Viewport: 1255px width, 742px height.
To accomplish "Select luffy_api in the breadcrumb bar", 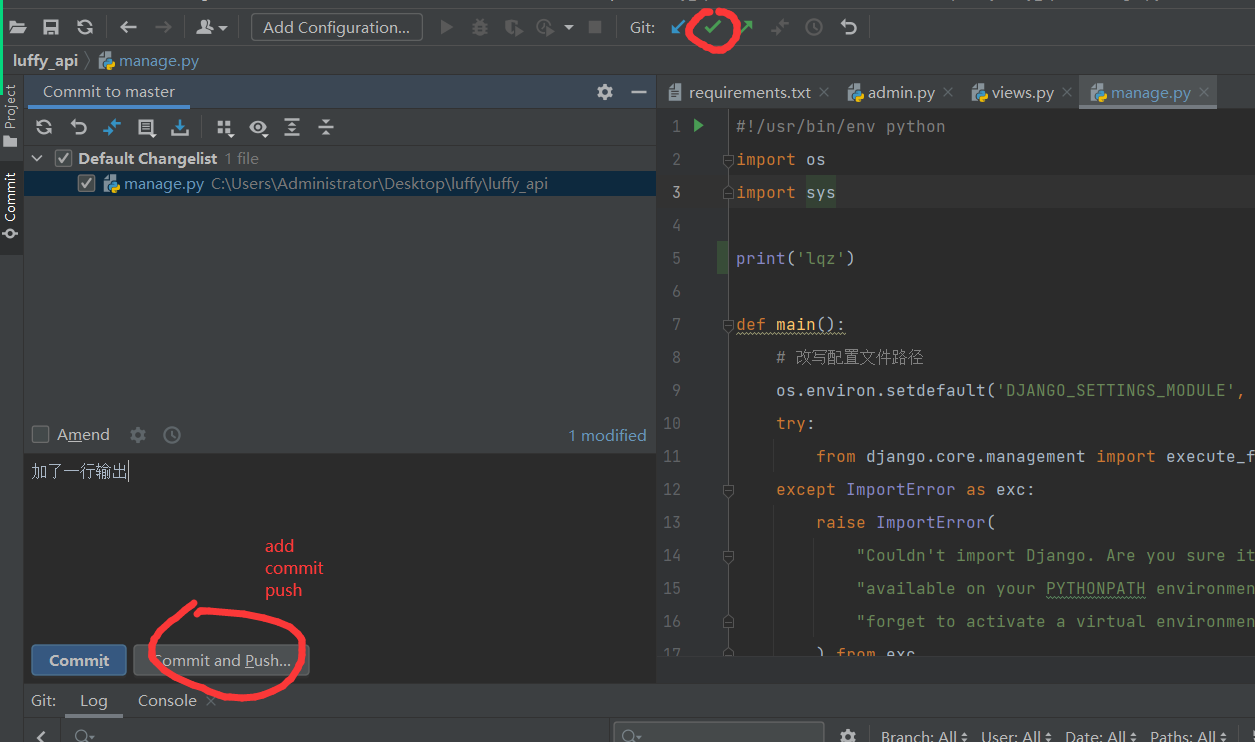I will [x=45, y=61].
